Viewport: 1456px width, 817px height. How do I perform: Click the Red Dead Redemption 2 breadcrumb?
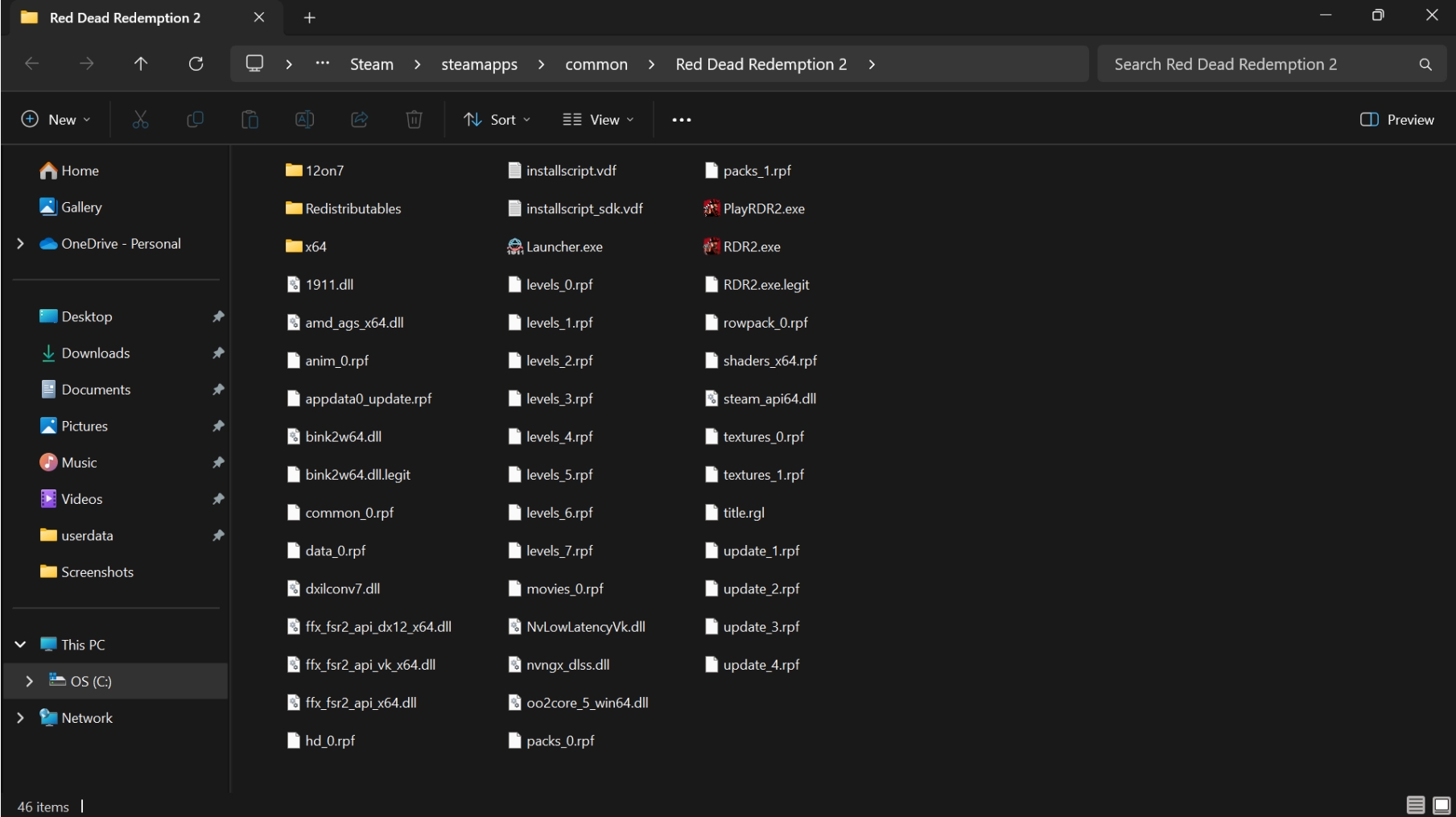761,64
